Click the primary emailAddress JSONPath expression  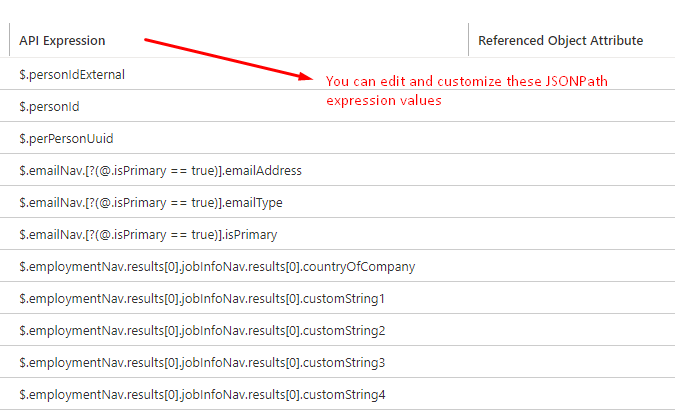[160, 170]
